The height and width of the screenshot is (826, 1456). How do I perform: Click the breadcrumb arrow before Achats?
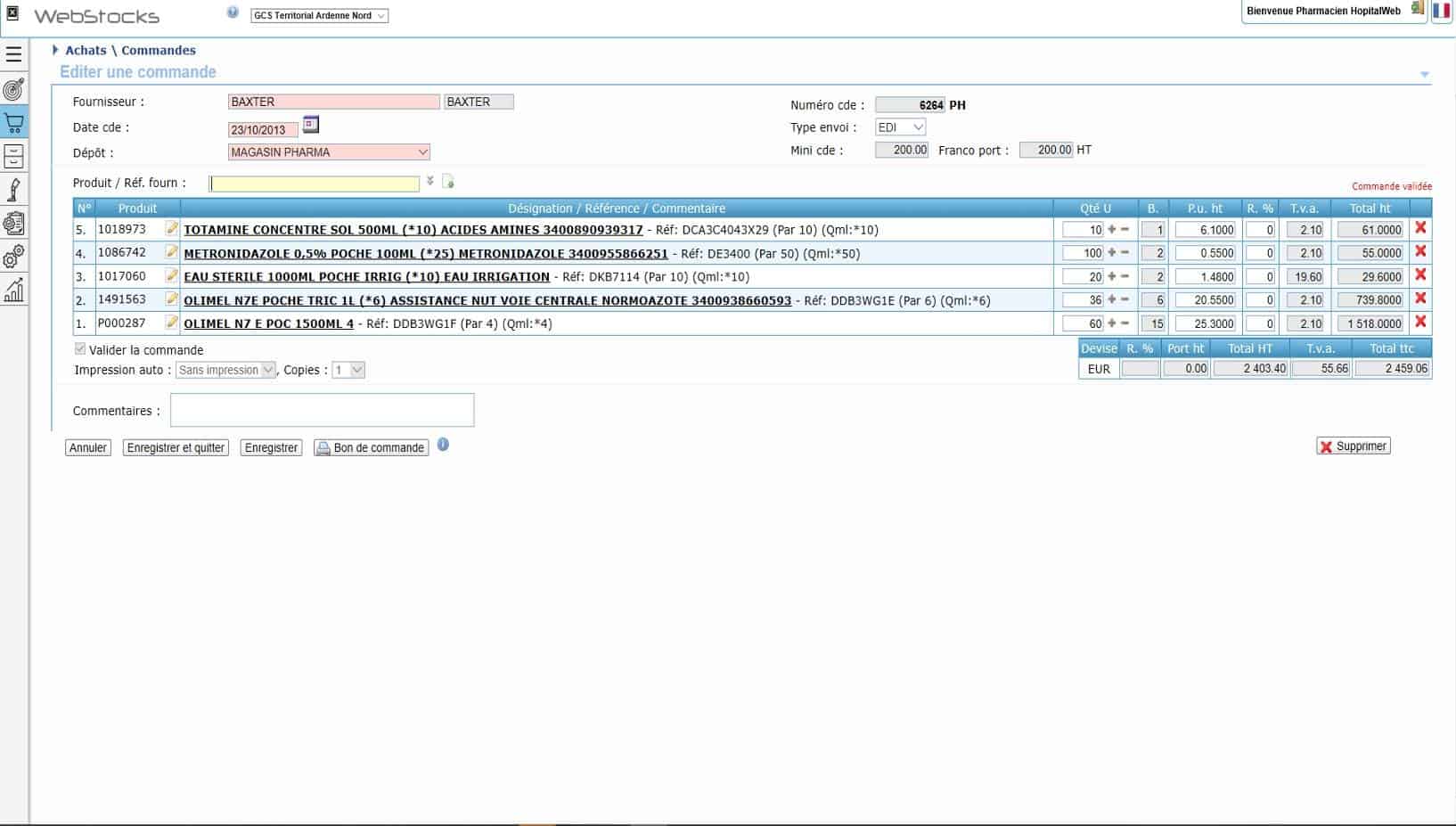pyautogui.click(x=55, y=50)
